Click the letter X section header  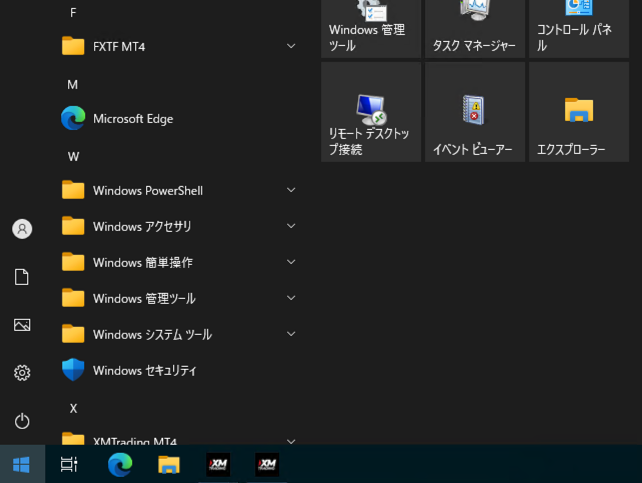pos(73,409)
